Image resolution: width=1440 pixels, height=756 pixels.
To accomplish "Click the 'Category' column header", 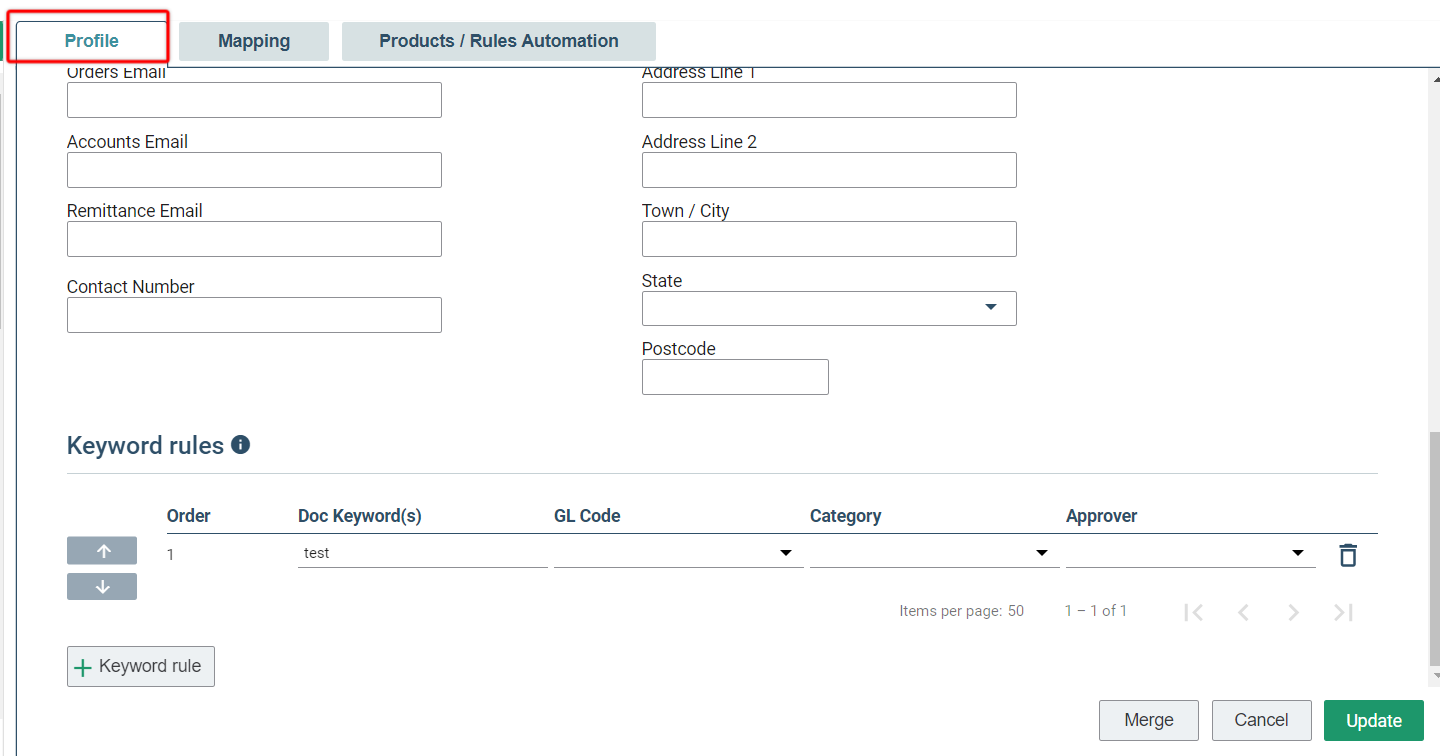I will 846,516.
